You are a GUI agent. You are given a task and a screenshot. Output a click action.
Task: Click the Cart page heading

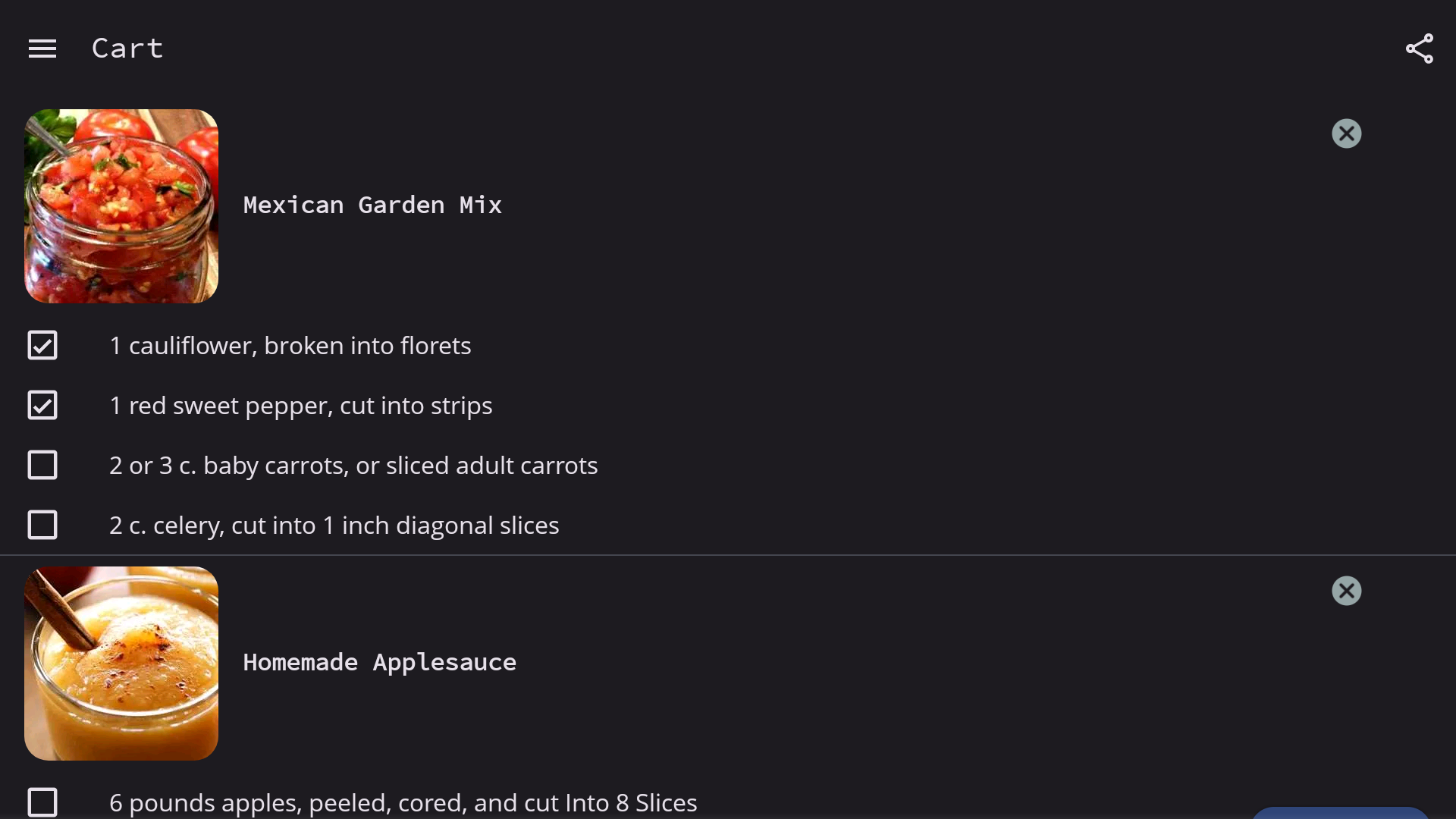coord(127,49)
